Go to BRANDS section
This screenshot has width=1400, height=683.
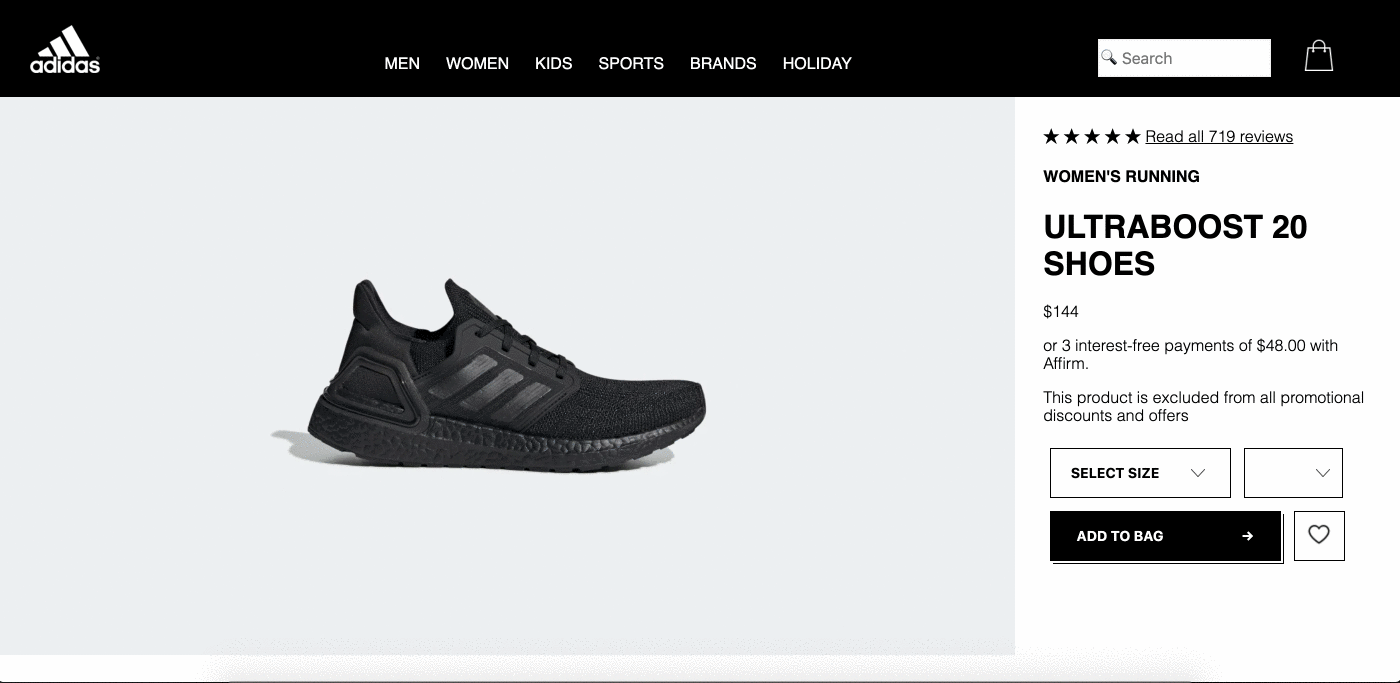click(723, 63)
